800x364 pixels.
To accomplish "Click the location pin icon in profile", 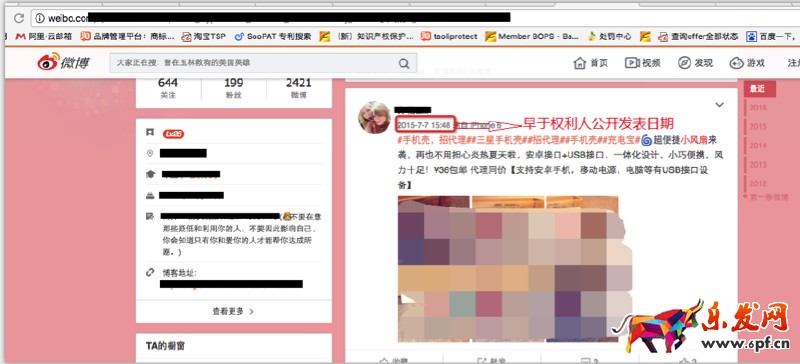I will click(150, 153).
